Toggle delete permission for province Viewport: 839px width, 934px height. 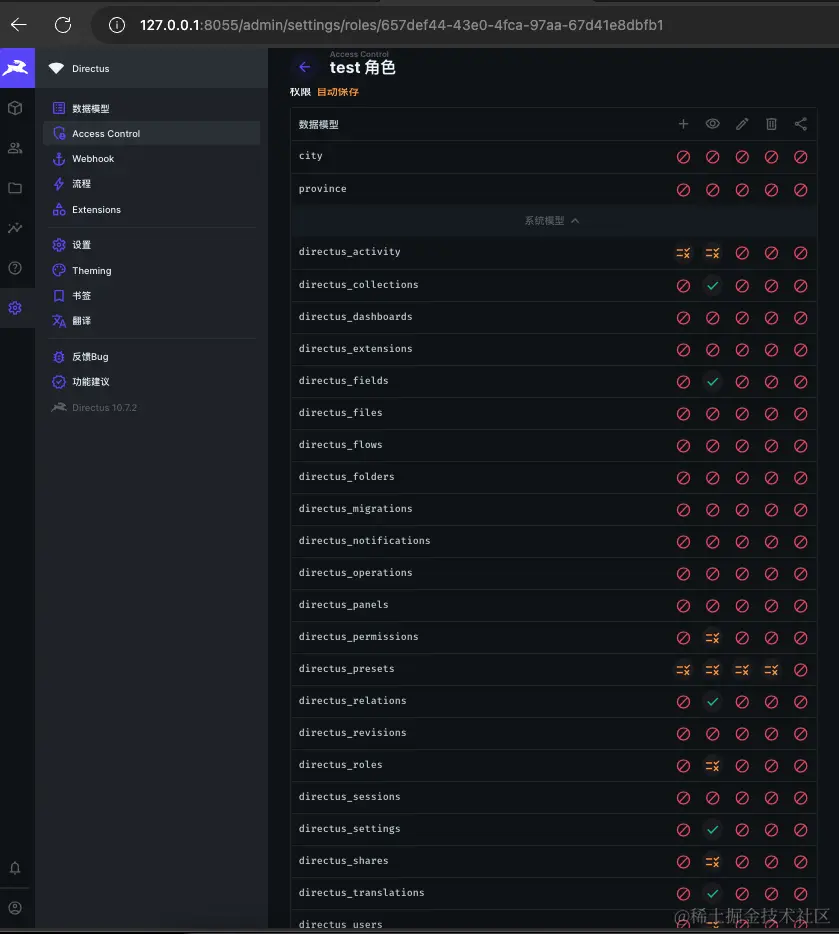(x=771, y=189)
